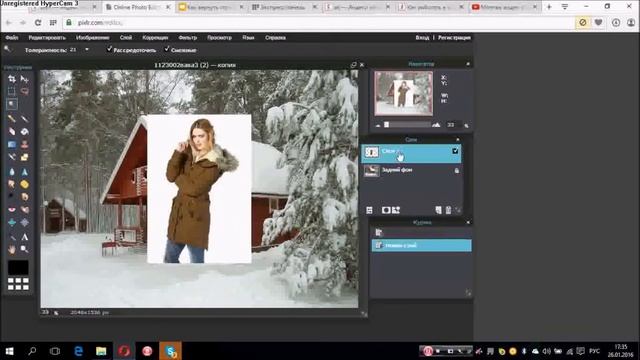Open layer settings icon in Layers panel
The image size is (640, 360).
click(x=369, y=210)
